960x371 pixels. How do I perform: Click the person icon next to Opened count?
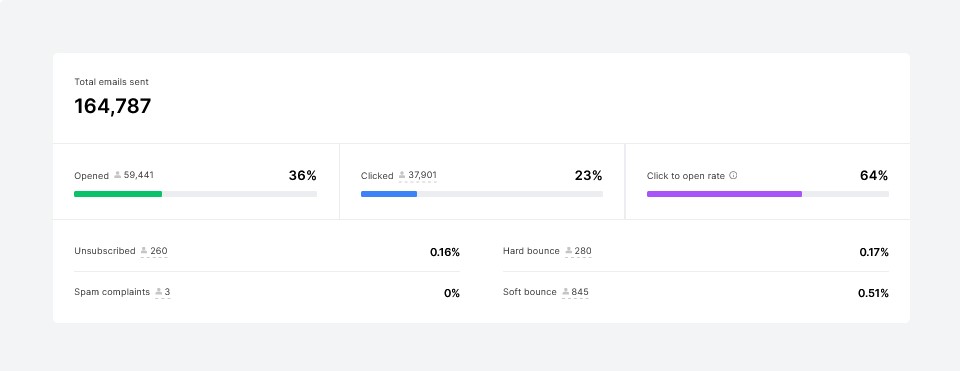tap(118, 175)
